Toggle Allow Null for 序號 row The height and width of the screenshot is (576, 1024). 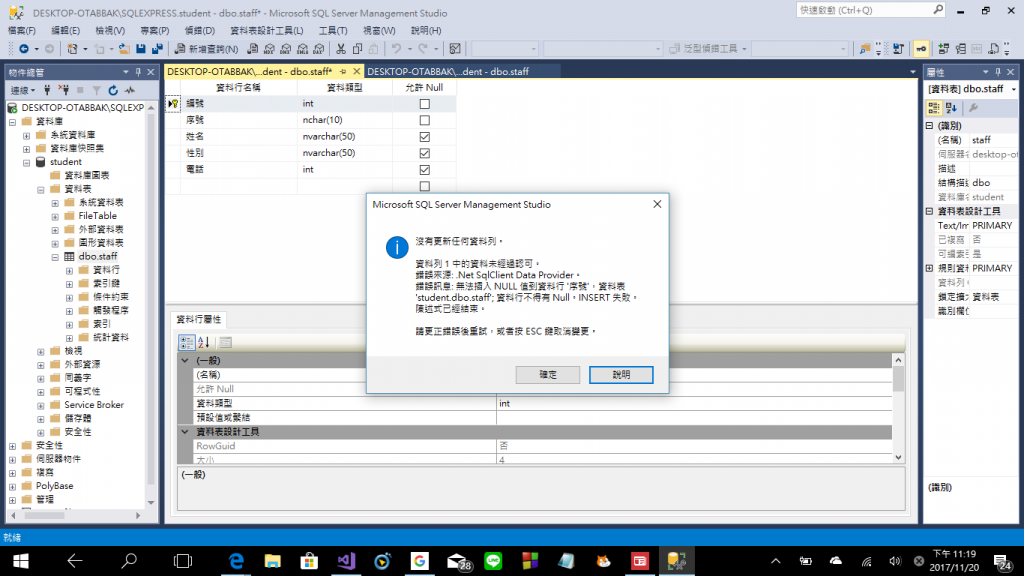(424, 120)
